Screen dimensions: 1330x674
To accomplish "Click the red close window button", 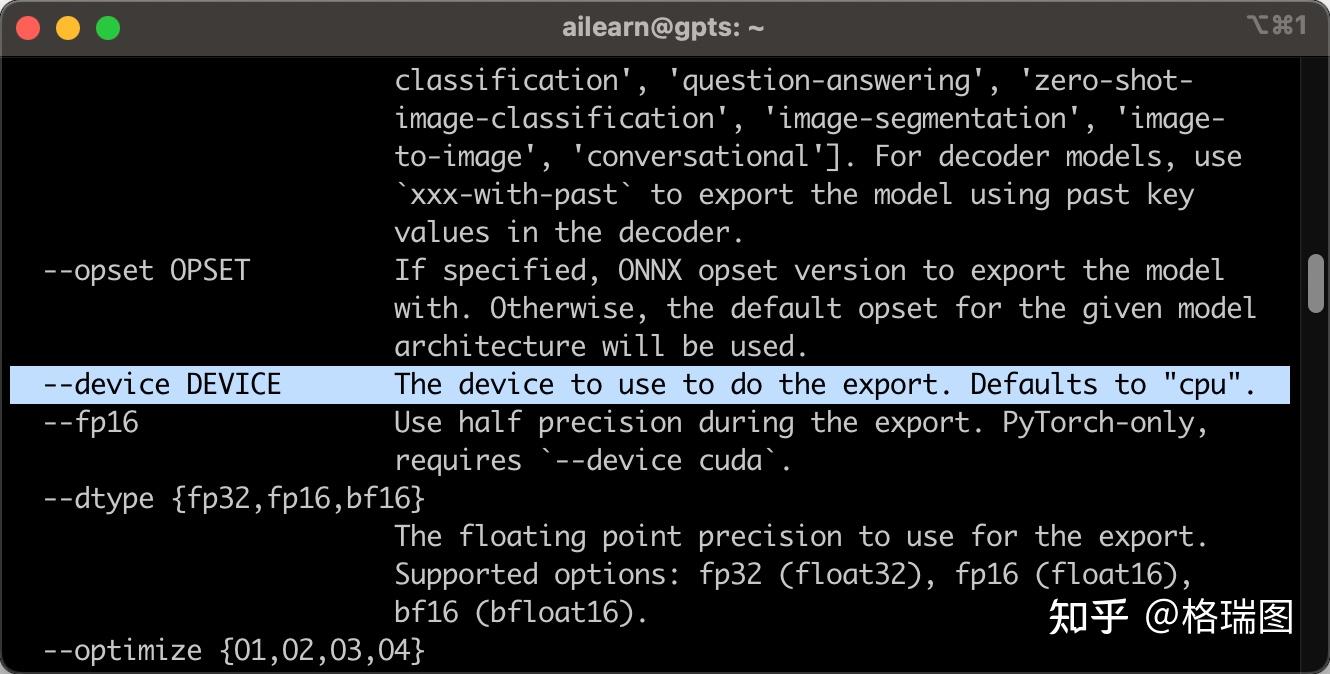I will pos(28,28).
